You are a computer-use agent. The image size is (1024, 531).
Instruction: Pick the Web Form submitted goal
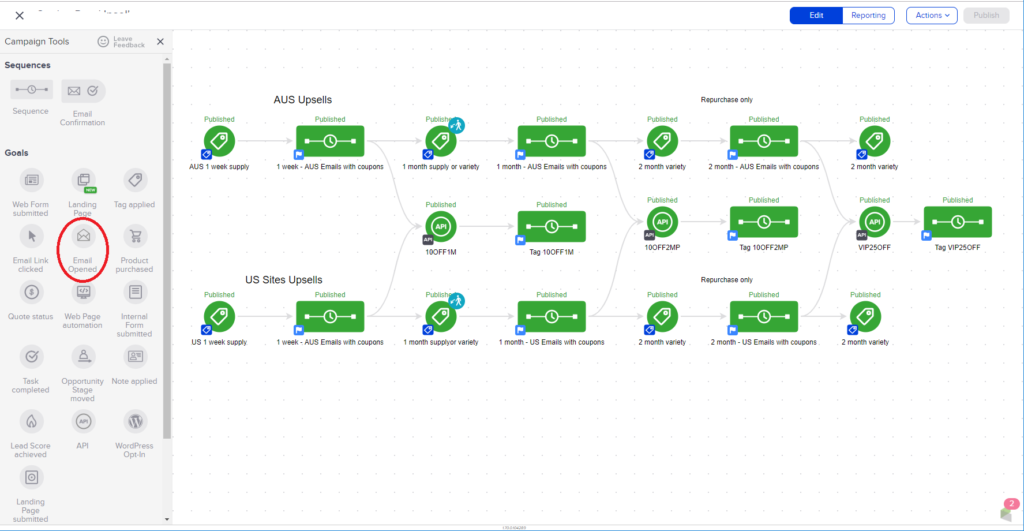click(x=31, y=180)
